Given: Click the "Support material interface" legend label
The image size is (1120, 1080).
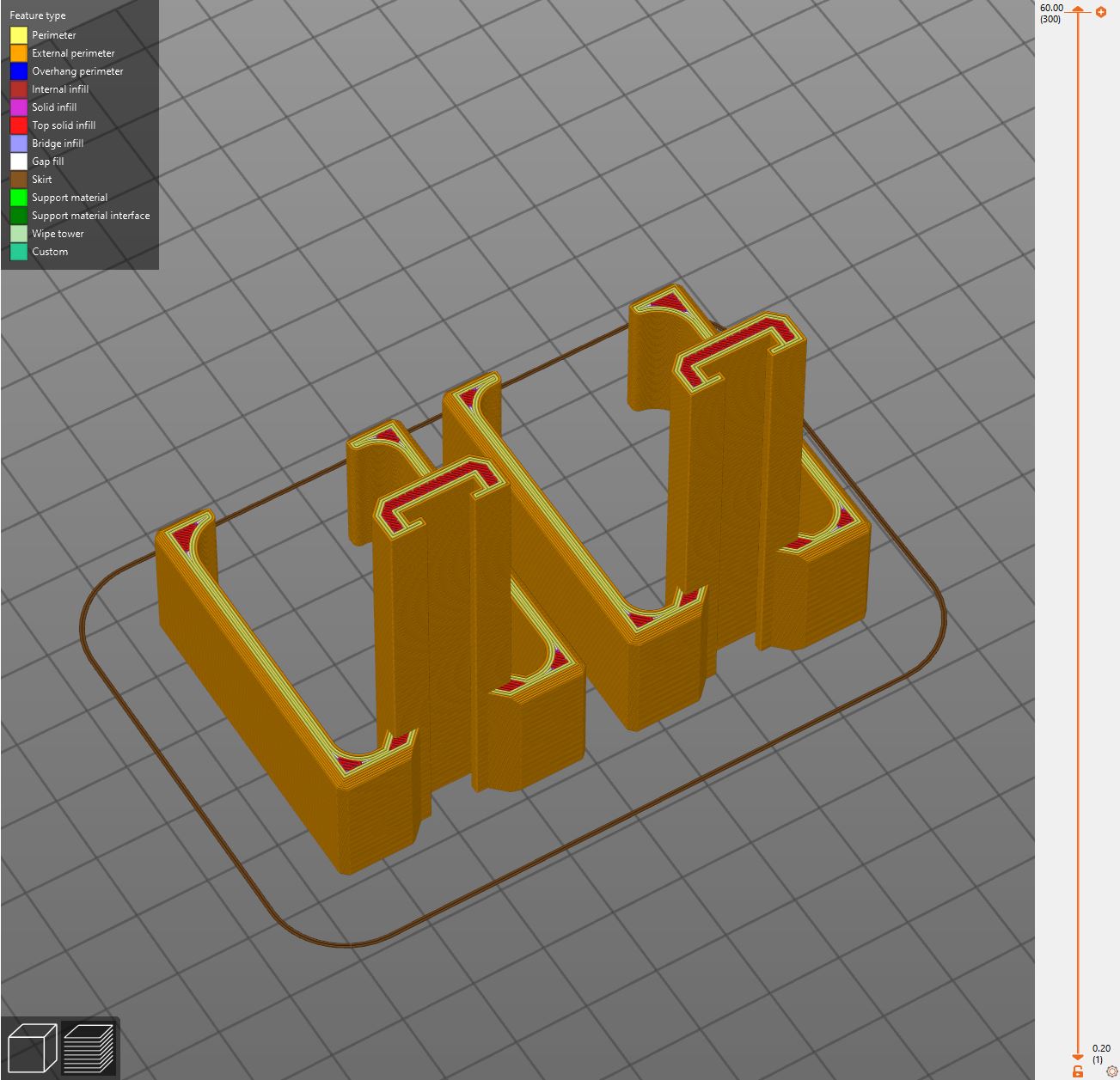Looking at the screenshot, I should [91, 216].
